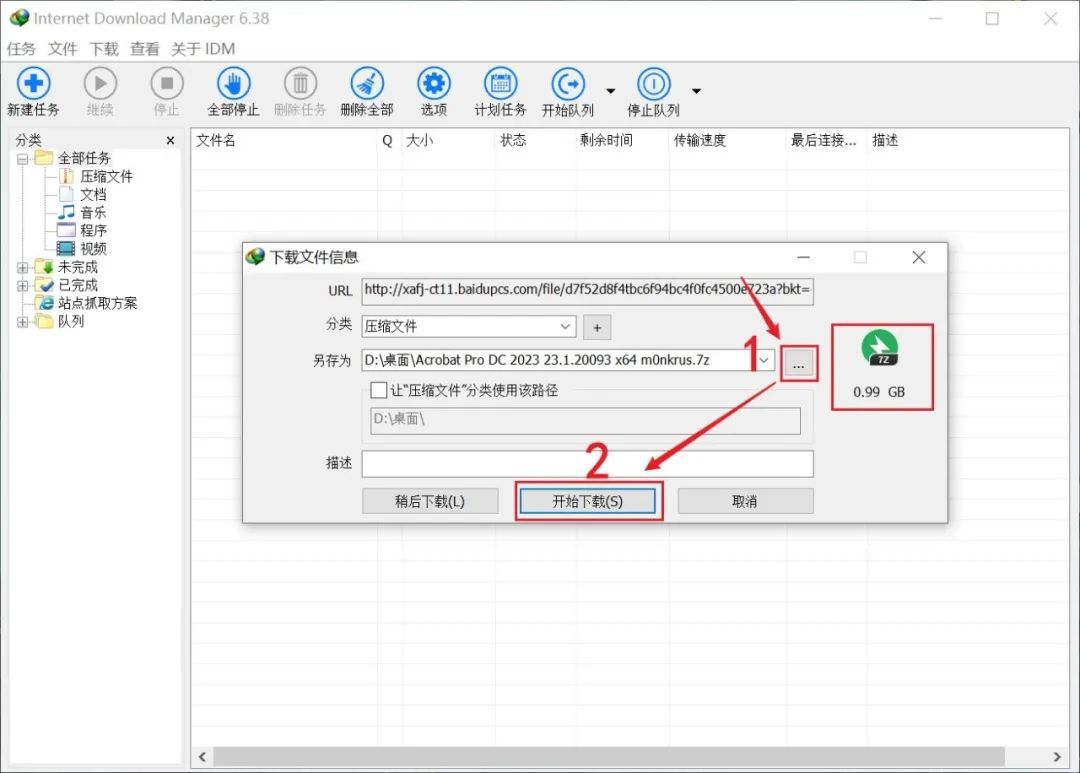Click the horizontal scrollbar right arrow

click(1057, 756)
